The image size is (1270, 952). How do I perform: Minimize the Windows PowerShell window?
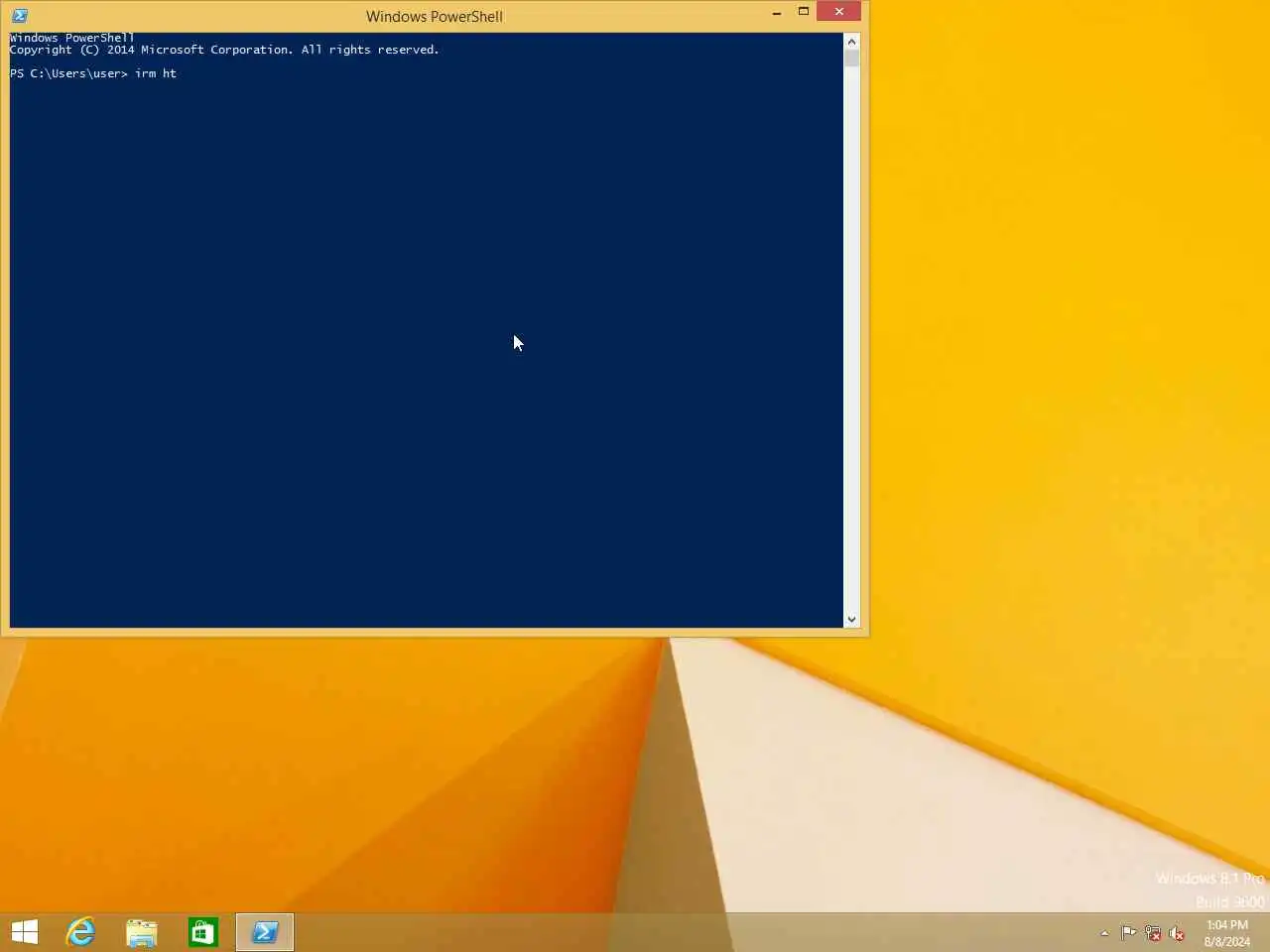pos(777,13)
